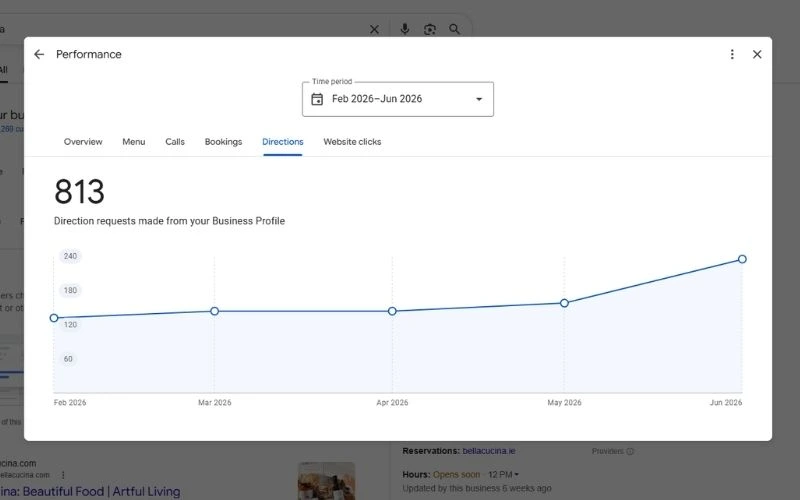Click the Apr 2026 axis label
This screenshot has width=800, height=500.
392,403
